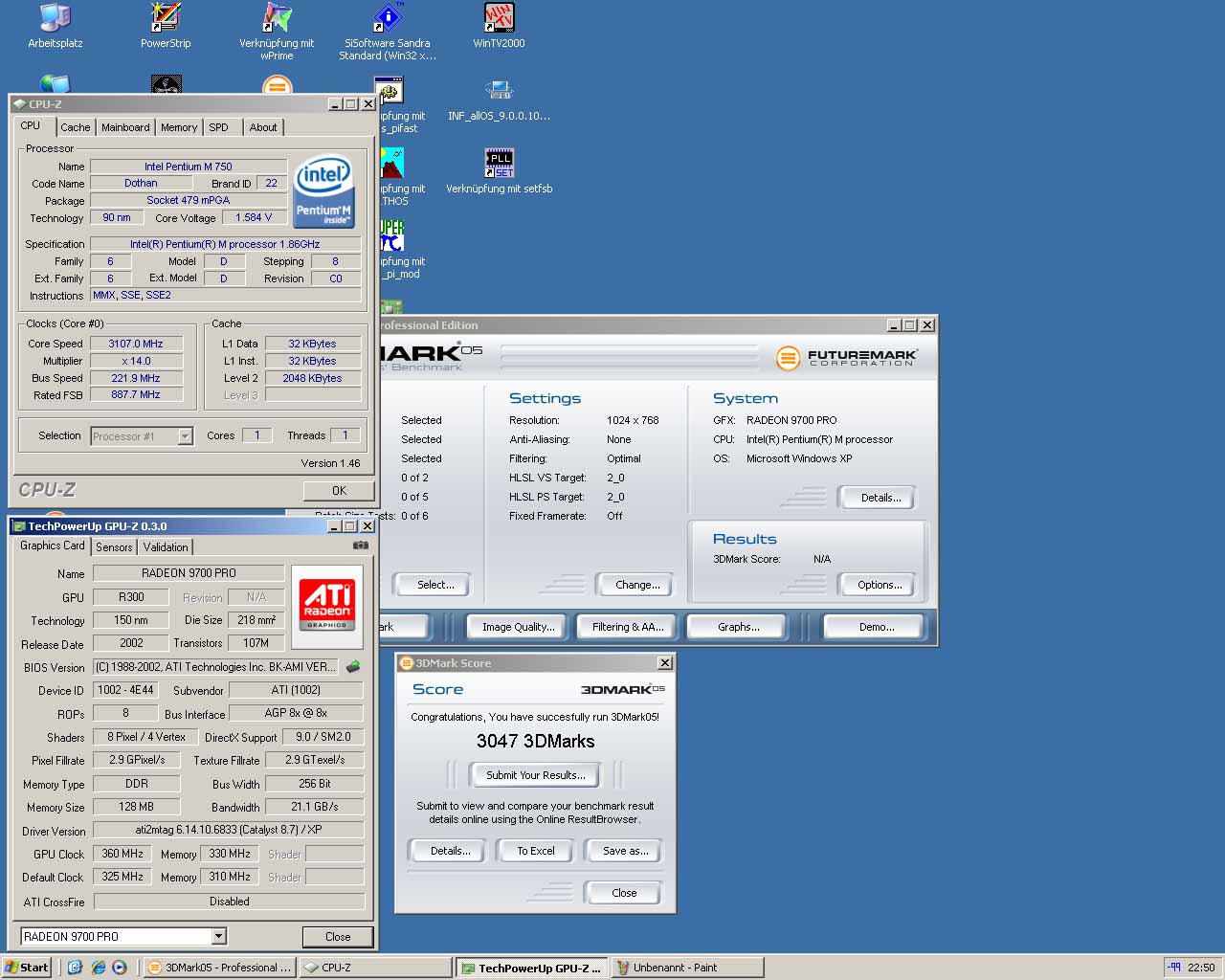The height and width of the screenshot is (980, 1225).
Task: Click the BIOS Version field in GPU-Z
Action: coord(215,667)
